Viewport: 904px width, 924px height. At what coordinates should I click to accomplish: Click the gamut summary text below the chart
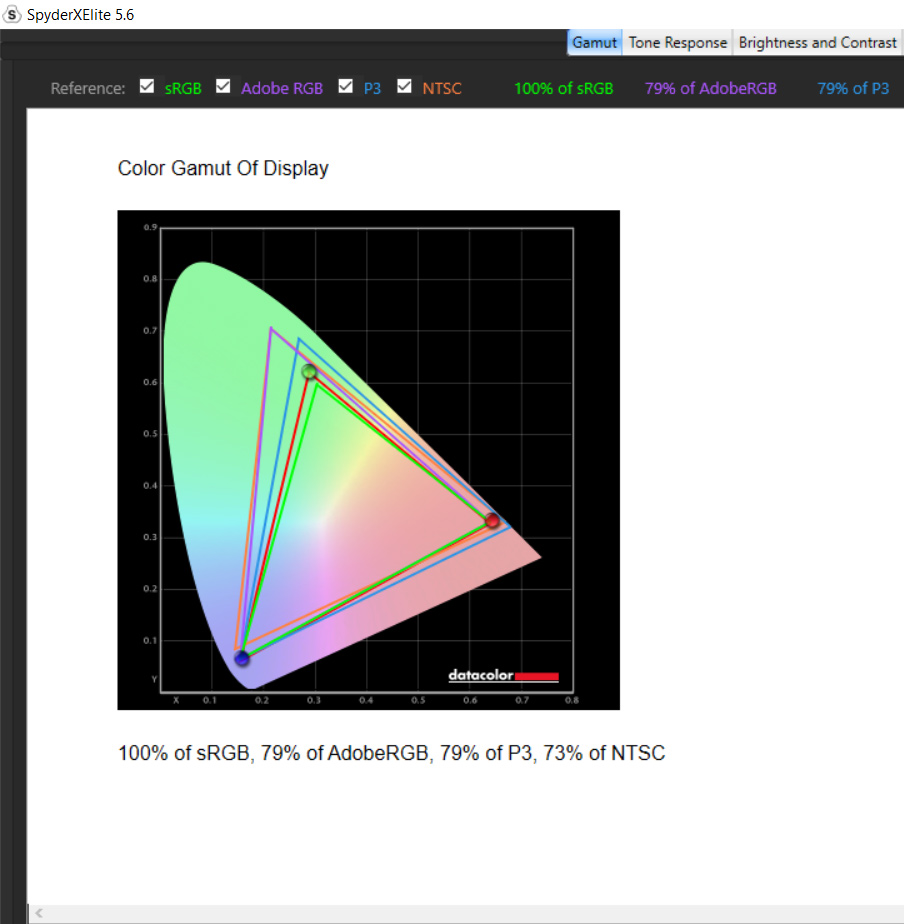(x=391, y=753)
